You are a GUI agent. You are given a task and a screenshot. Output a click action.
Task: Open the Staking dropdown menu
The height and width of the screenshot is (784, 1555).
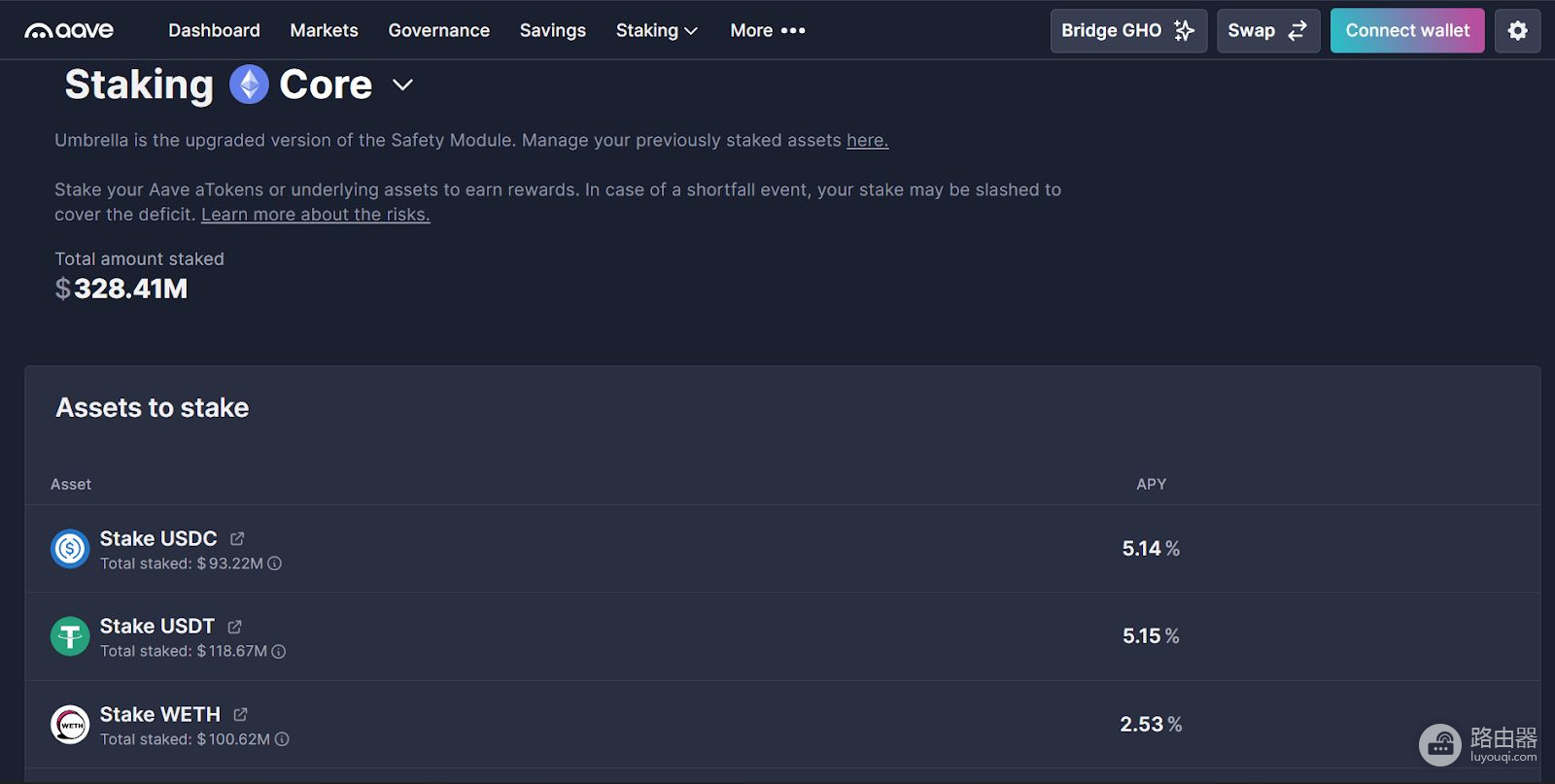[657, 31]
